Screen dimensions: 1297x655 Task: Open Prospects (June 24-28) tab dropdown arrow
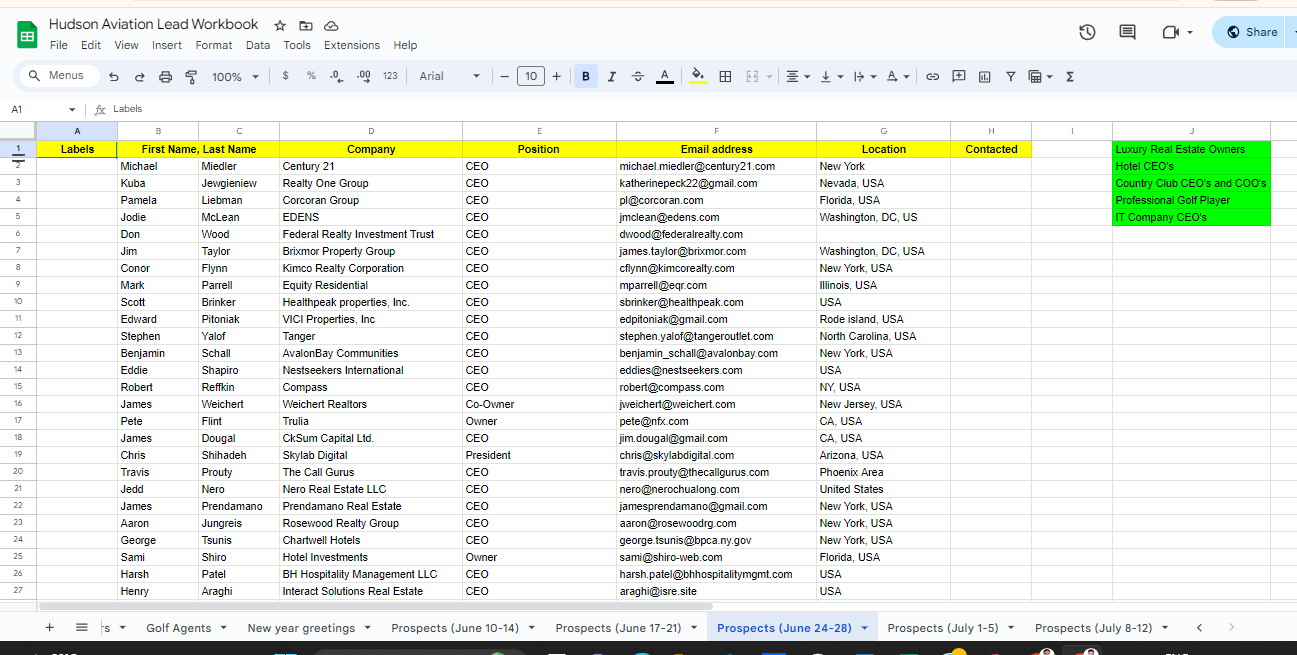[x=864, y=628]
